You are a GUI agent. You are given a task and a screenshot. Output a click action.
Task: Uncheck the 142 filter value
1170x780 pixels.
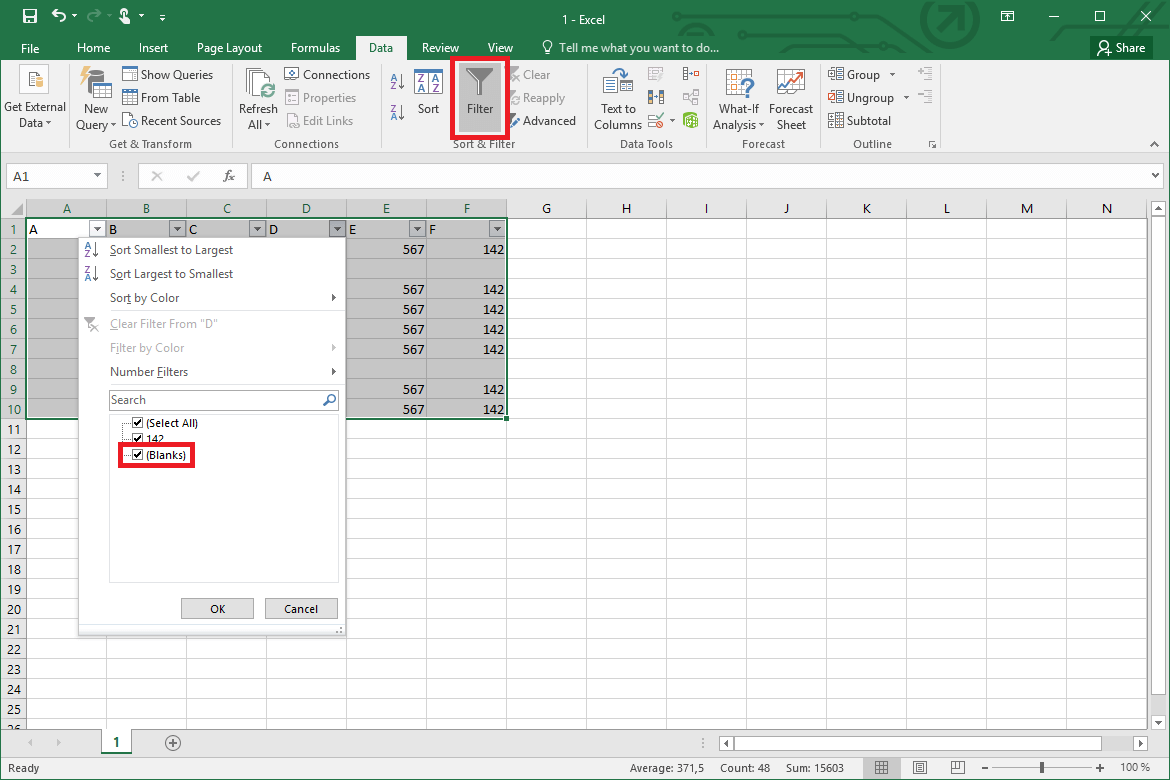pos(137,438)
